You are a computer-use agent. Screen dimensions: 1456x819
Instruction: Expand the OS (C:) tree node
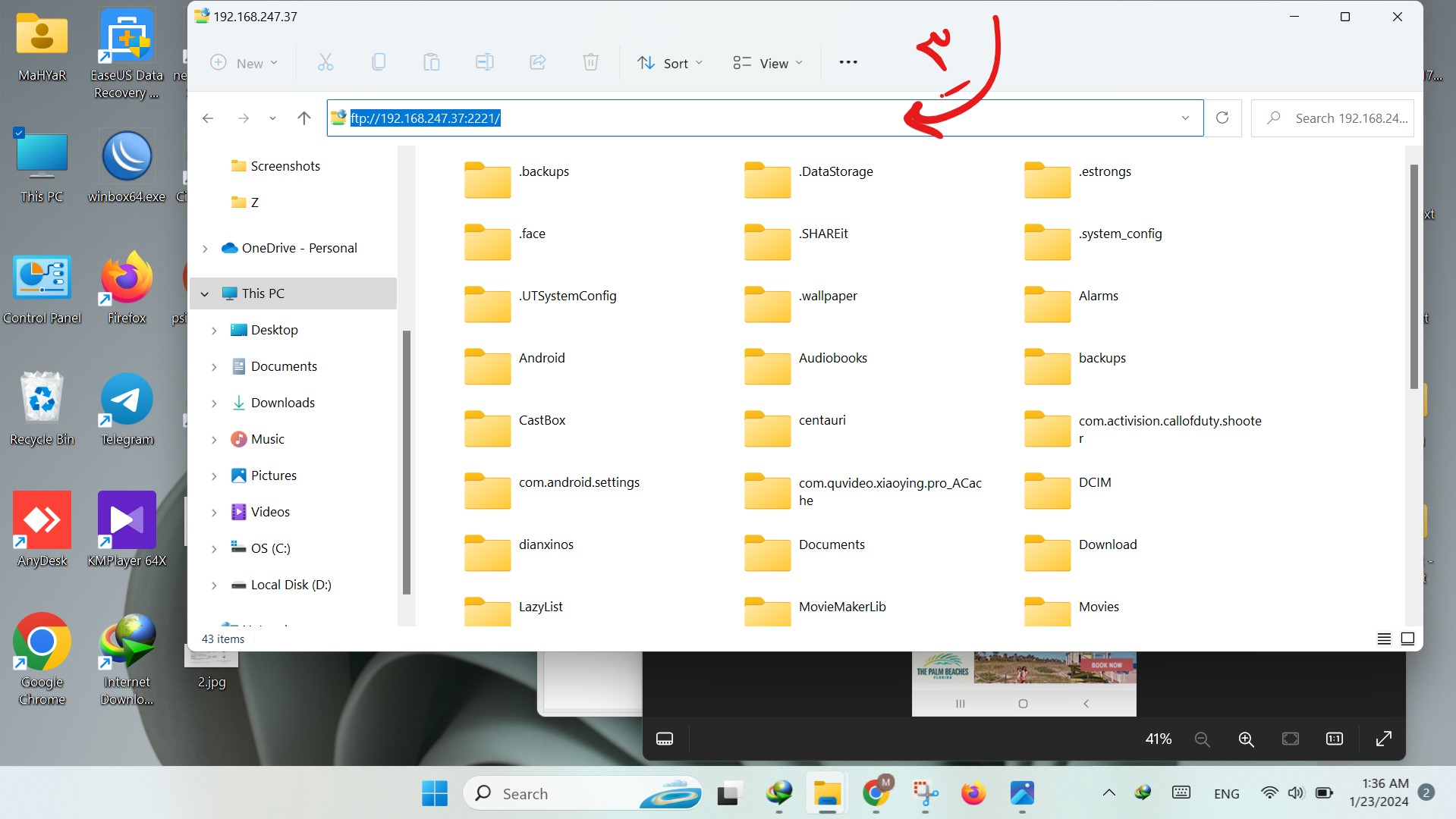click(214, 549)
